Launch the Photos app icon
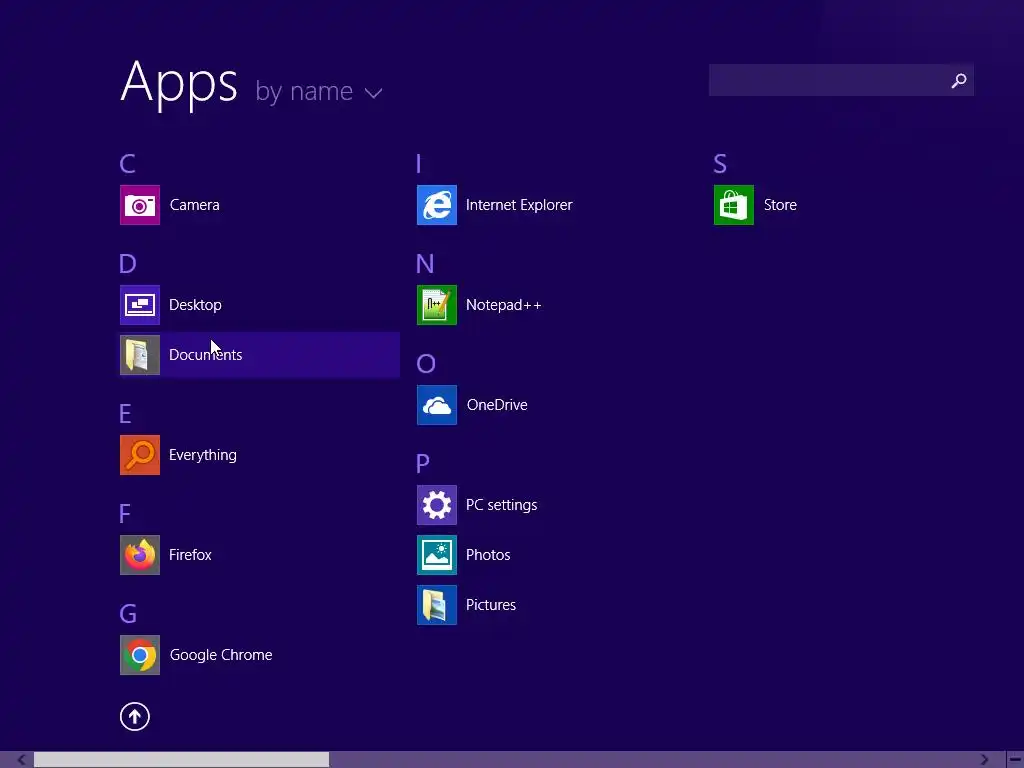Screen dimensions: 1024x768 point(437,555)
